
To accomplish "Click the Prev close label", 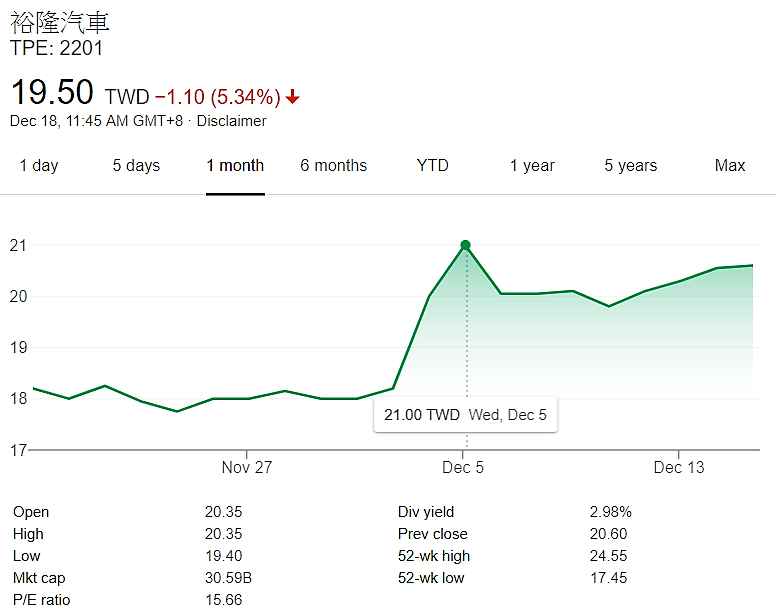I will (433, 534).
